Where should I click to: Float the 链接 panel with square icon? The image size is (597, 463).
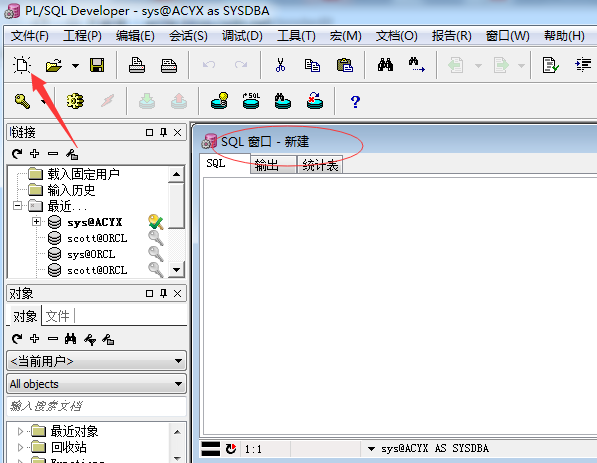(150, 133)
